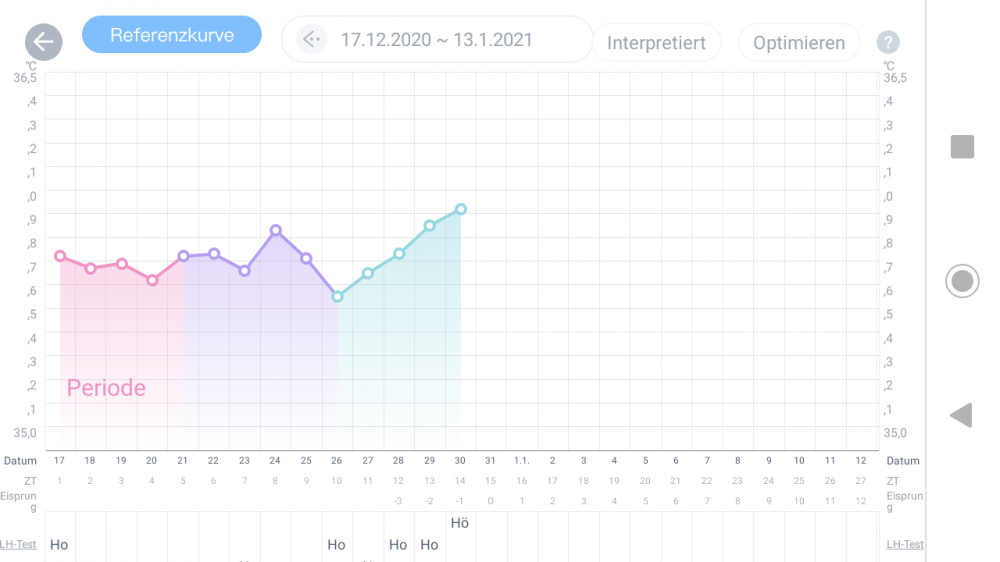Select temperature point on date 25
The width and height of the screenshot is (1000, 562).
pos(306,258)
